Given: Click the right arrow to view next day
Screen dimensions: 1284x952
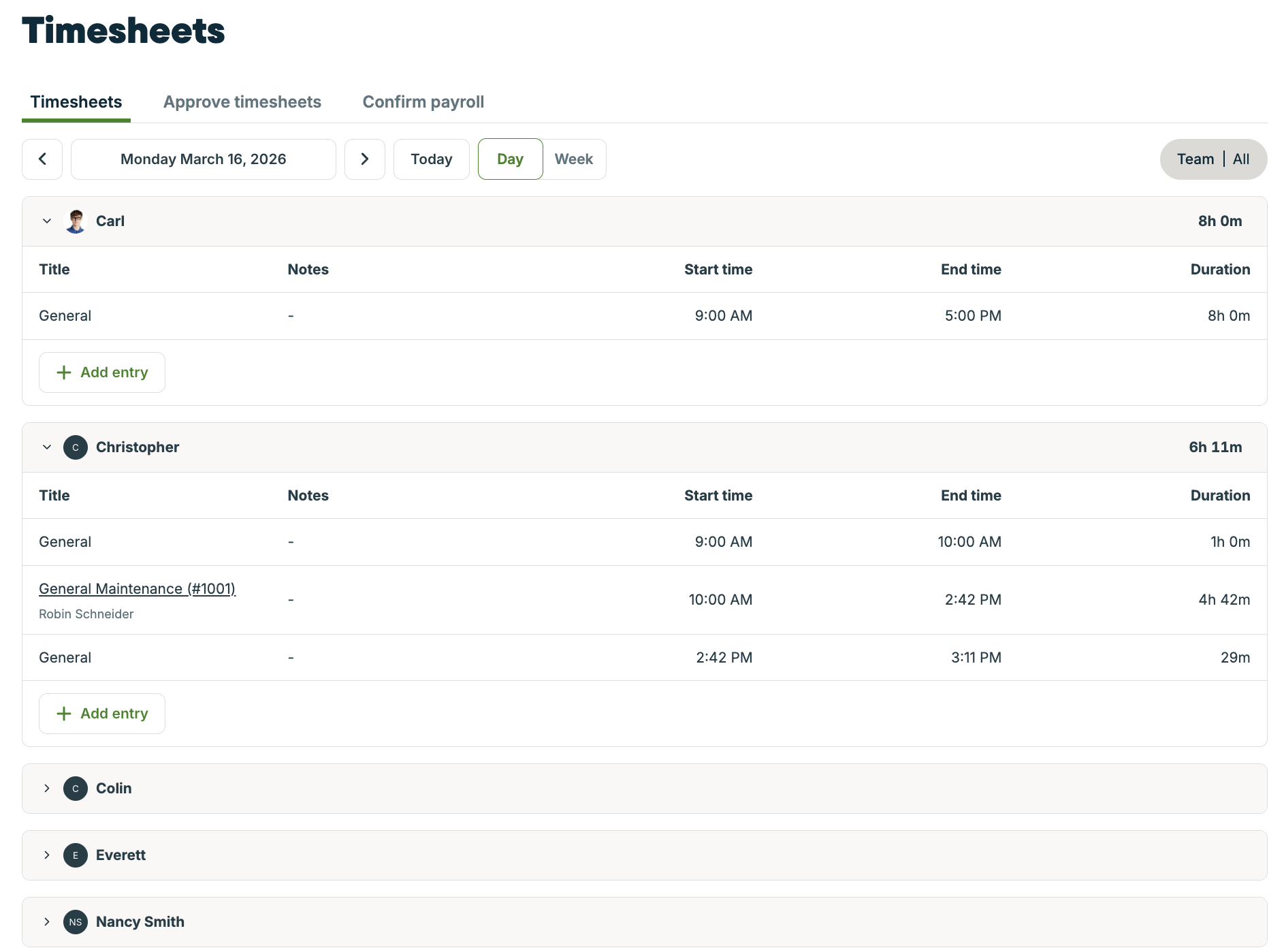Looking at the screenshot, I should [x=365, y=159].
